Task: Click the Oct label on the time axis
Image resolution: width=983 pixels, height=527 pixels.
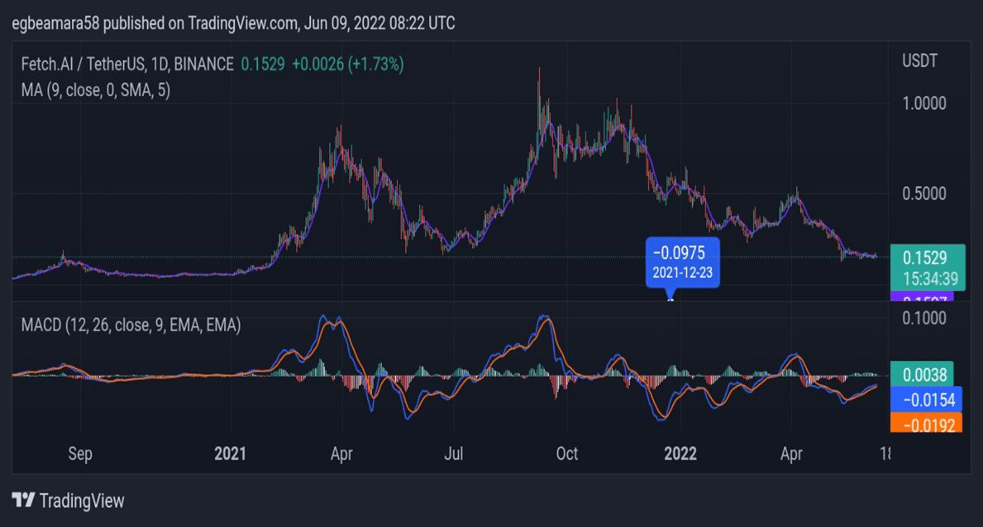Action: click(x=567, y=454)
